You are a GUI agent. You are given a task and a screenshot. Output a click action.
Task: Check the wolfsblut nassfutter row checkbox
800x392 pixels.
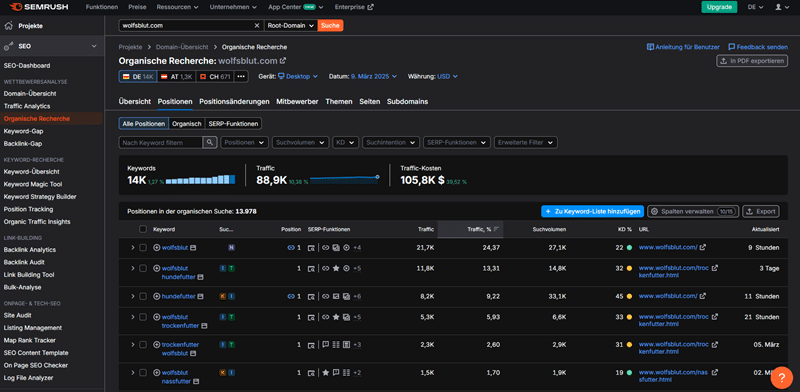click(143, 373)
